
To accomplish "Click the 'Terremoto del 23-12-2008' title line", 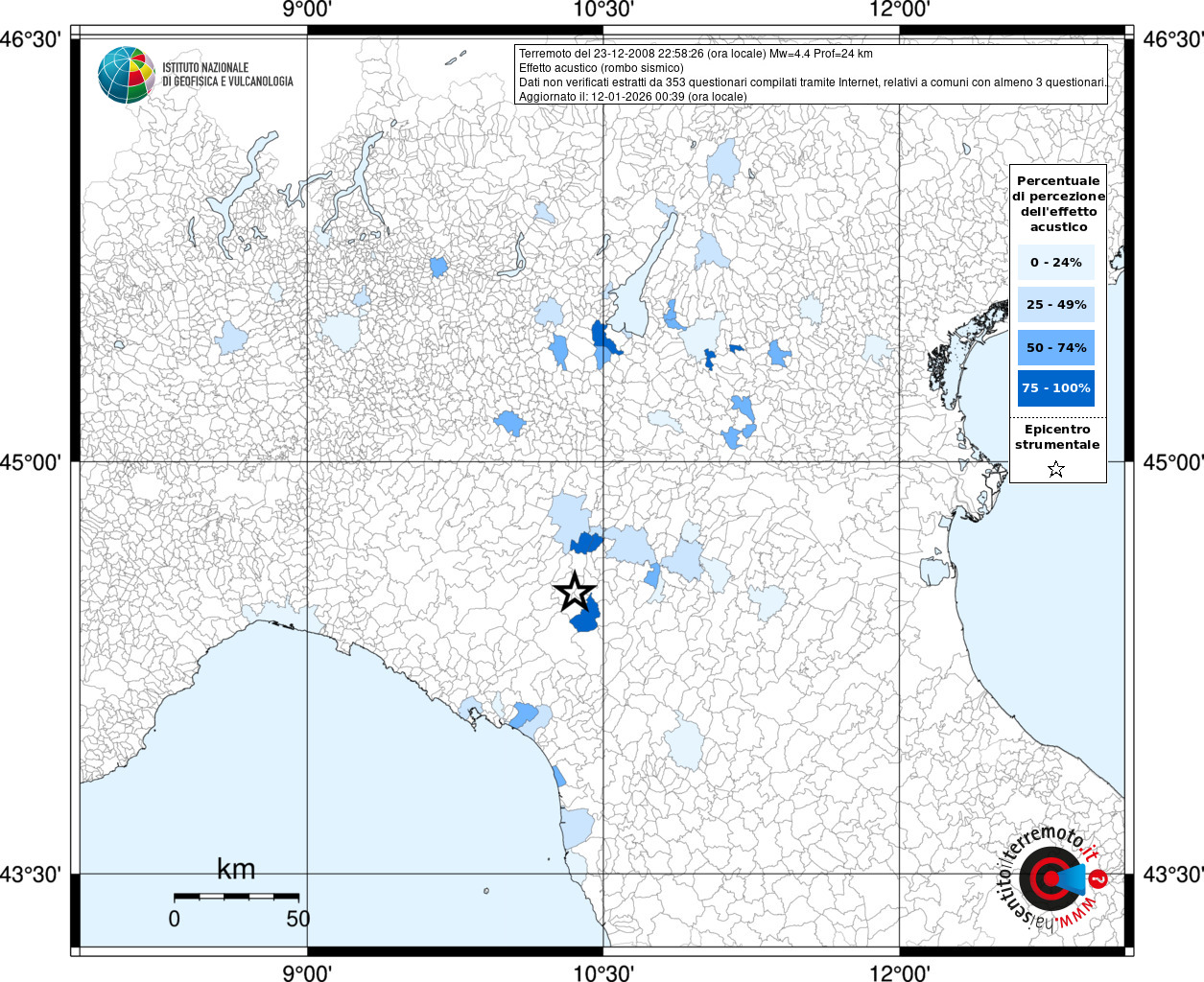I will [x=696, y=54].
